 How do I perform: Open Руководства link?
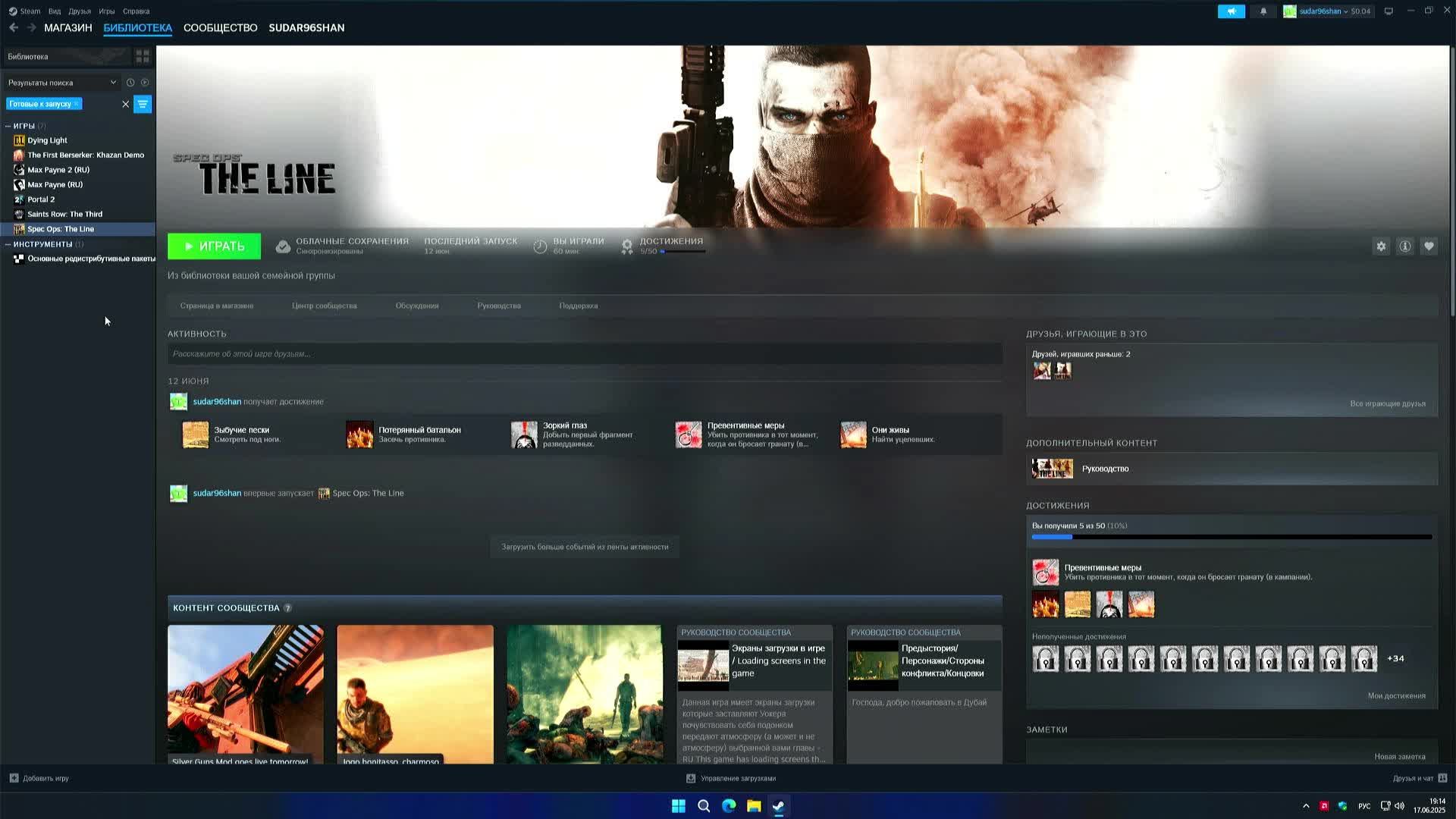[x=499, y=306]
